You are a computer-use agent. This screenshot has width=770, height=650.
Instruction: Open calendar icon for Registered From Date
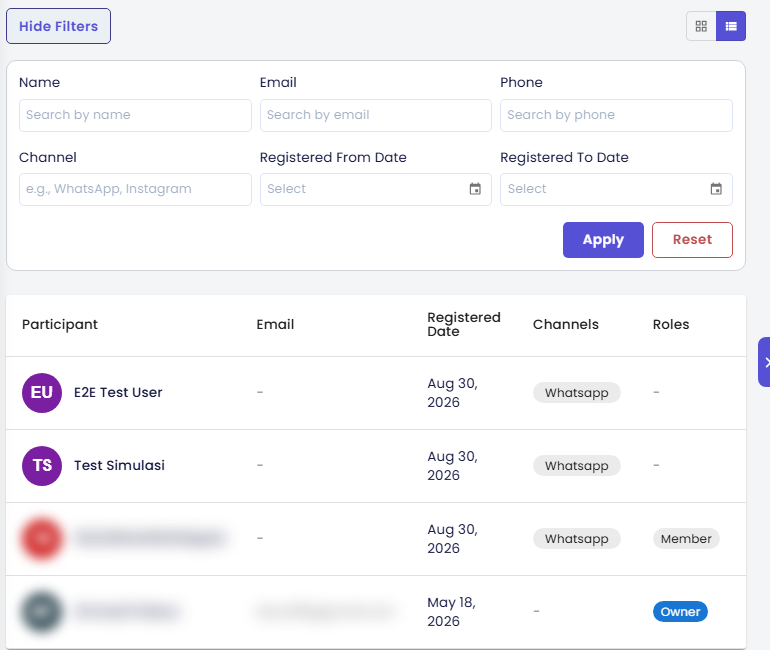475,189
